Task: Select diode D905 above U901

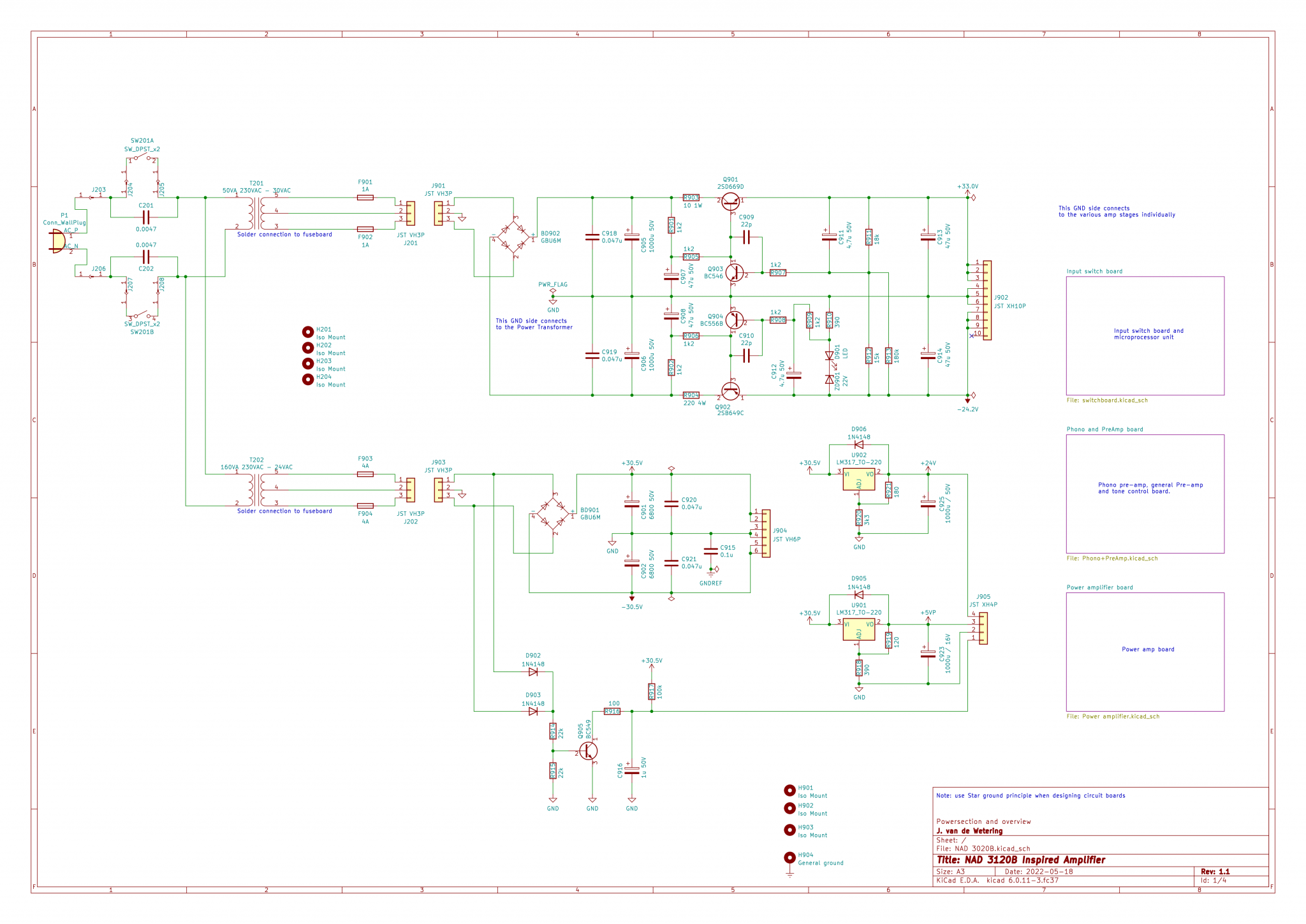Action: point(858,594)
